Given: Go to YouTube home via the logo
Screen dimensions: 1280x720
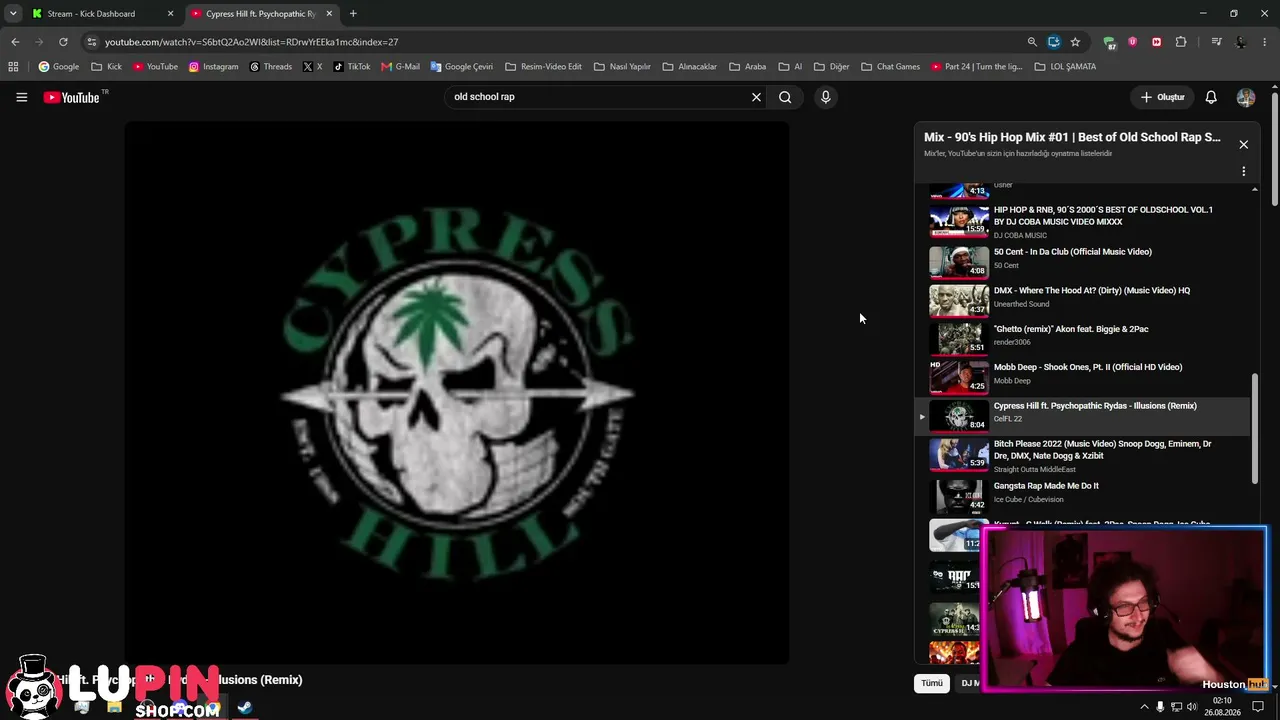Looking at the screenshot, I should [x=72, y=97].
